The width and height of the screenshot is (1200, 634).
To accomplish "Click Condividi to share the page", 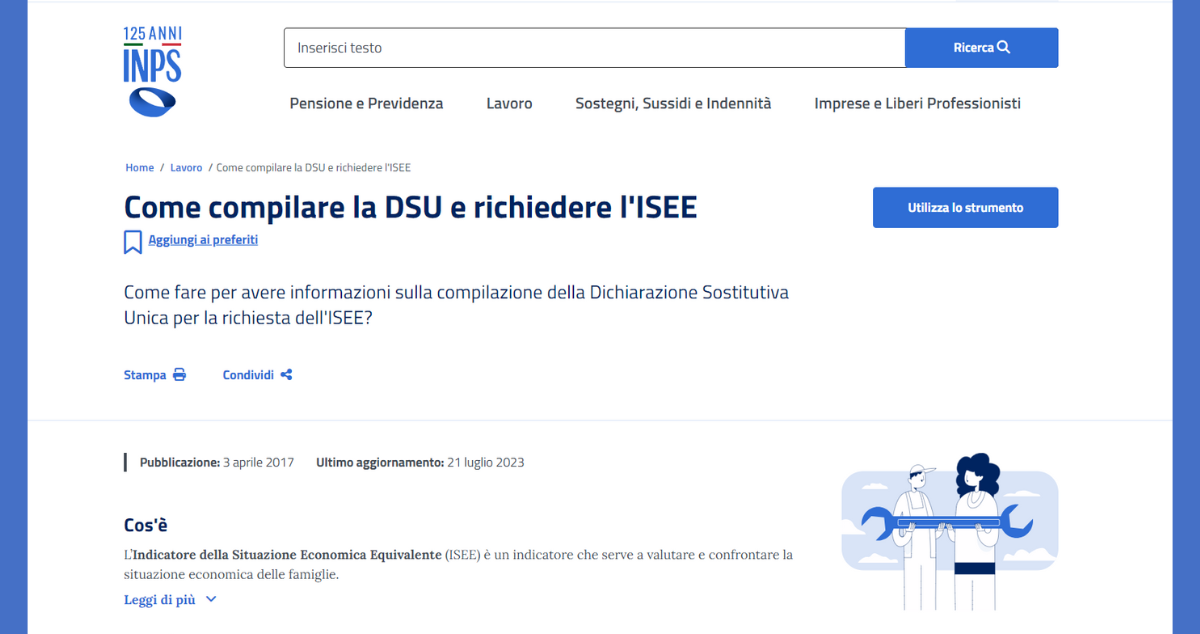I will [247, 374].
